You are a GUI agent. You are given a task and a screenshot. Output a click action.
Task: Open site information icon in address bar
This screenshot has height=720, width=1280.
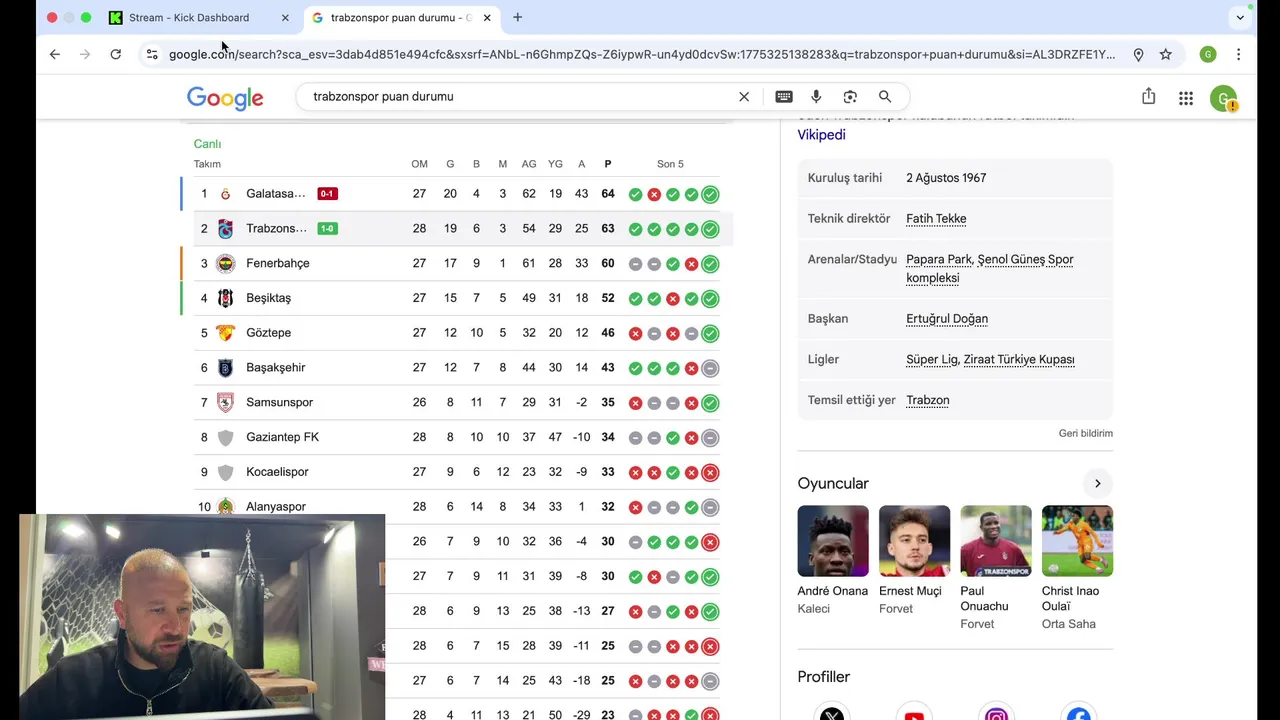pyautogui.click(x=152, y=55)
